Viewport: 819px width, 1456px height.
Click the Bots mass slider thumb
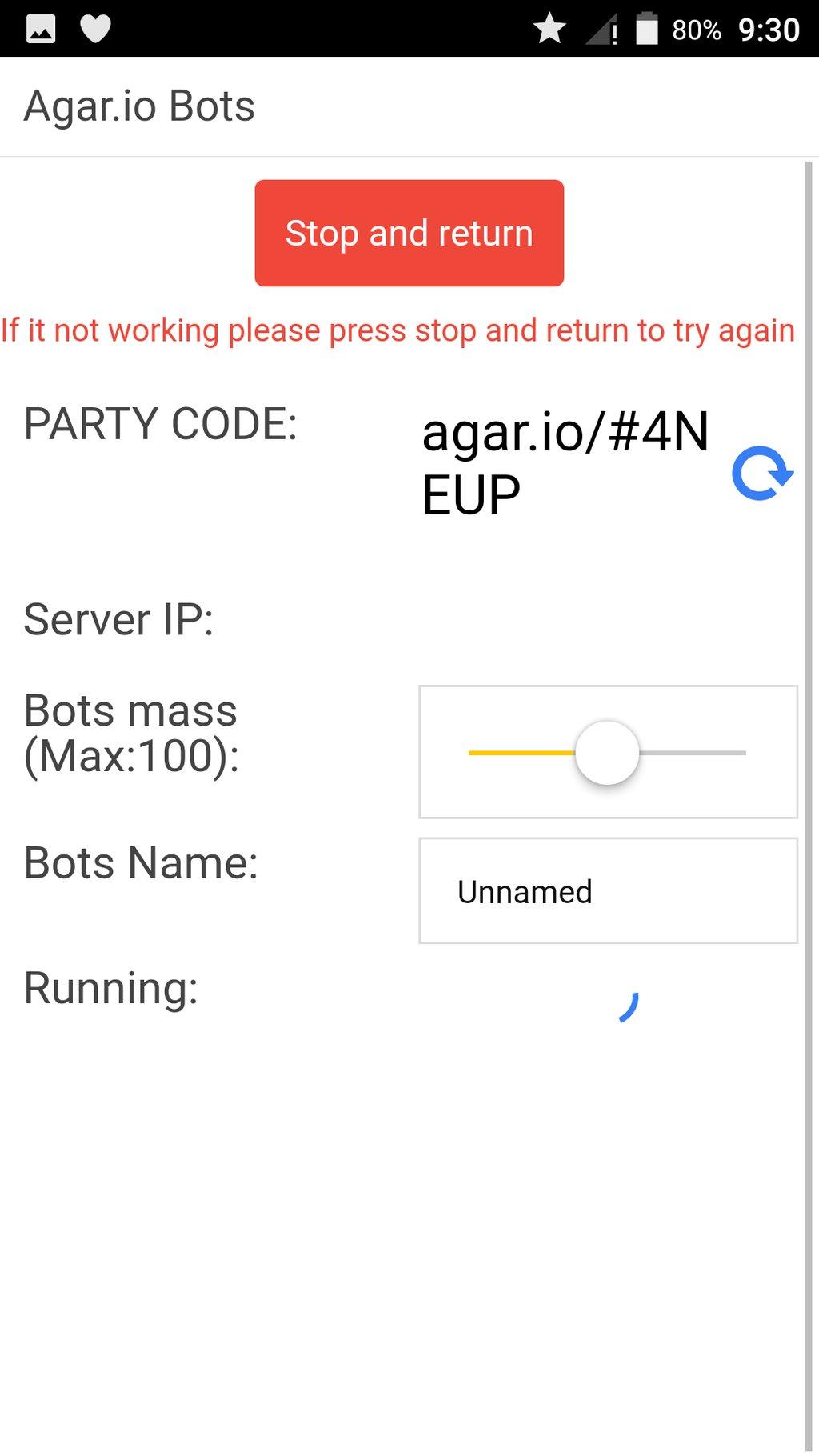[x=607, y=753]
